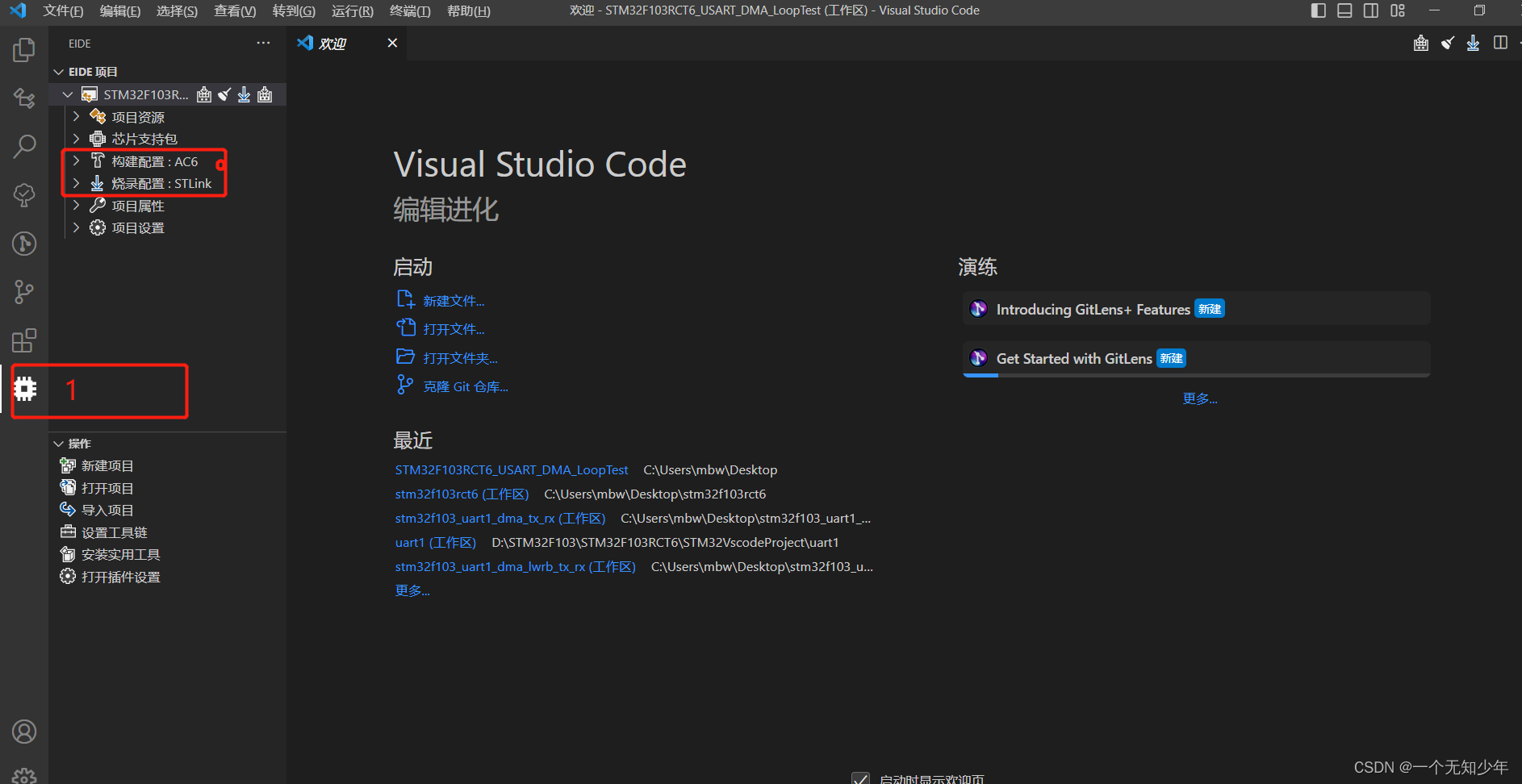1522x784 pixels.
Task: Click 安装实用工具 in the operations list
Action: click(x=120, y=554)
